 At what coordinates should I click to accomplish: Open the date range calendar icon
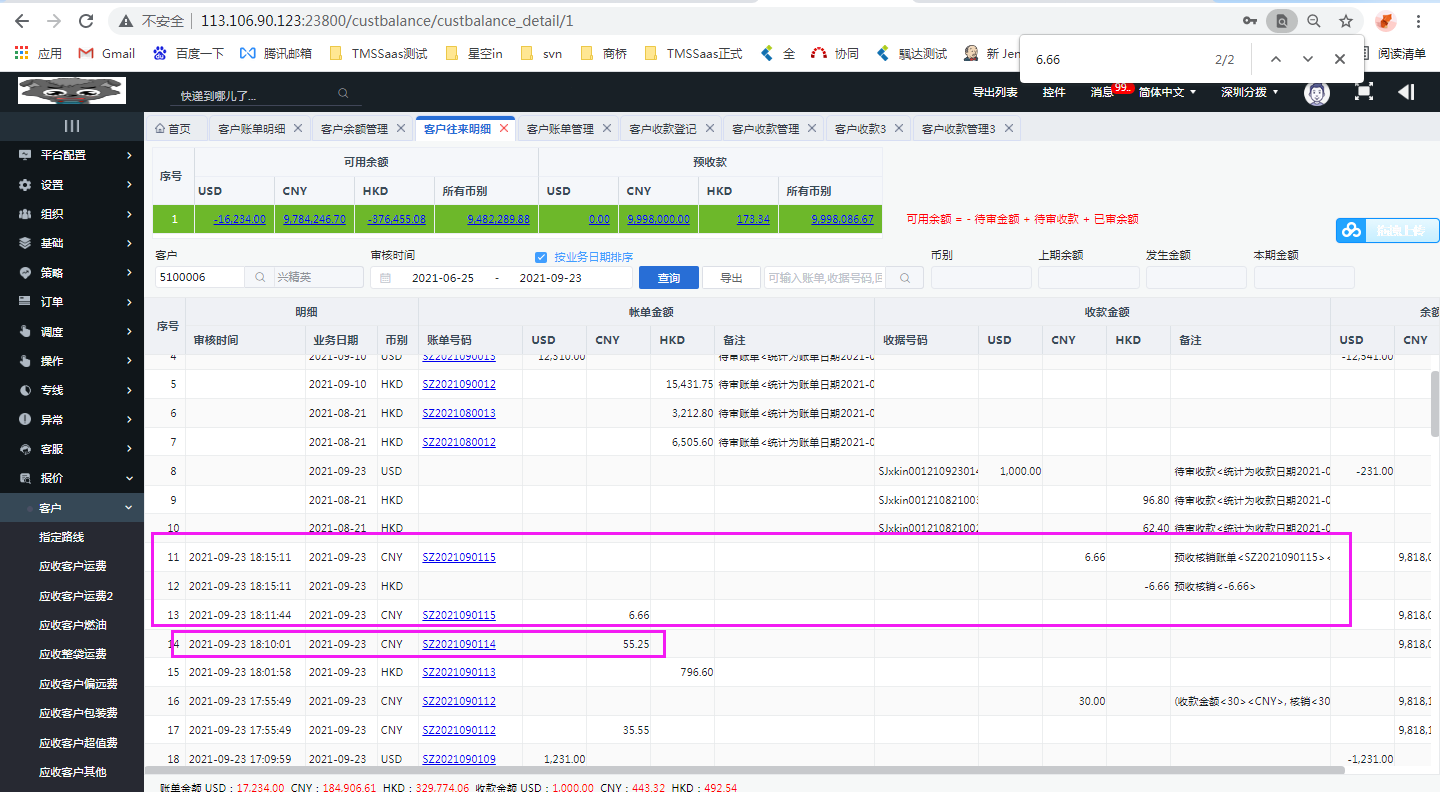coord(385,277)
